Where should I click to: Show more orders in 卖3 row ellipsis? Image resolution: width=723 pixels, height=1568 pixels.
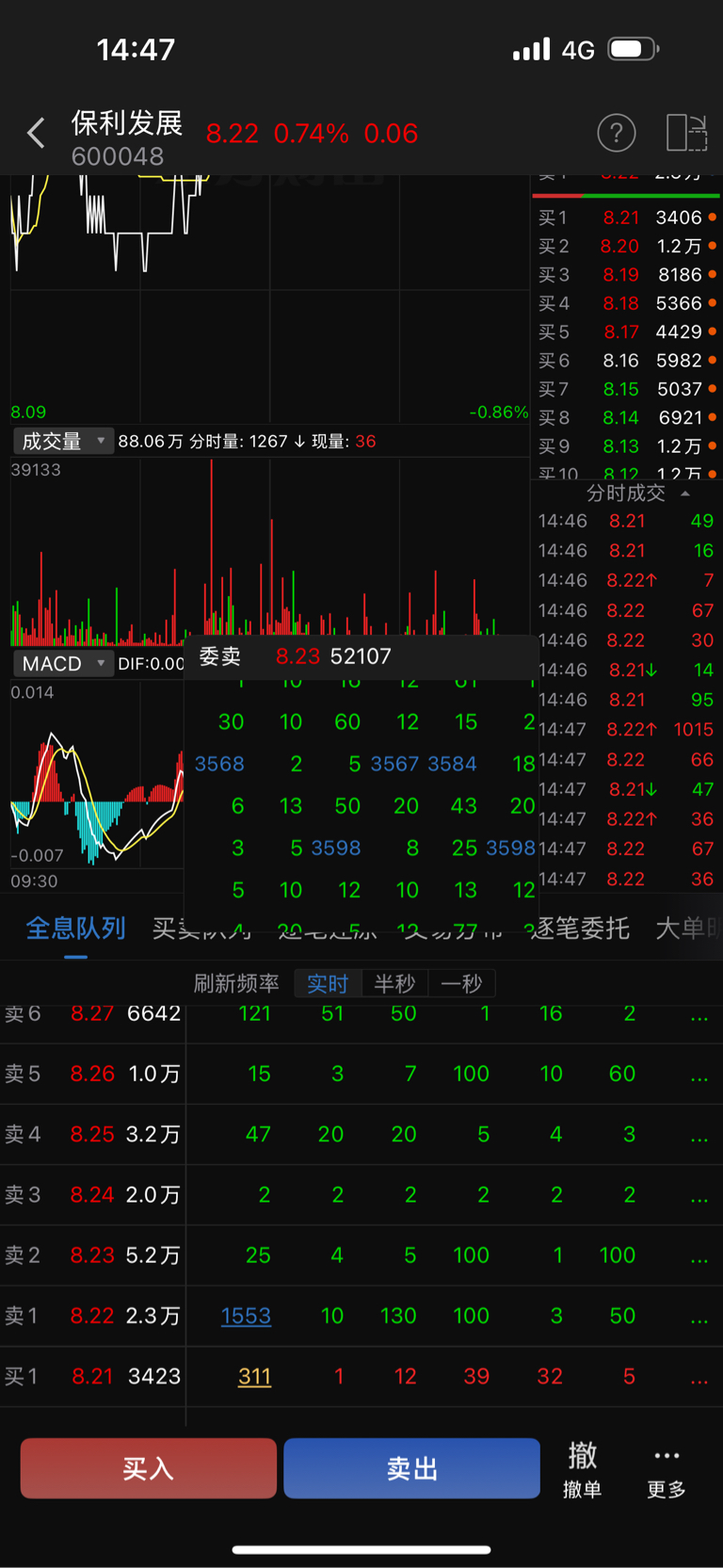(x=699, y=1198)
